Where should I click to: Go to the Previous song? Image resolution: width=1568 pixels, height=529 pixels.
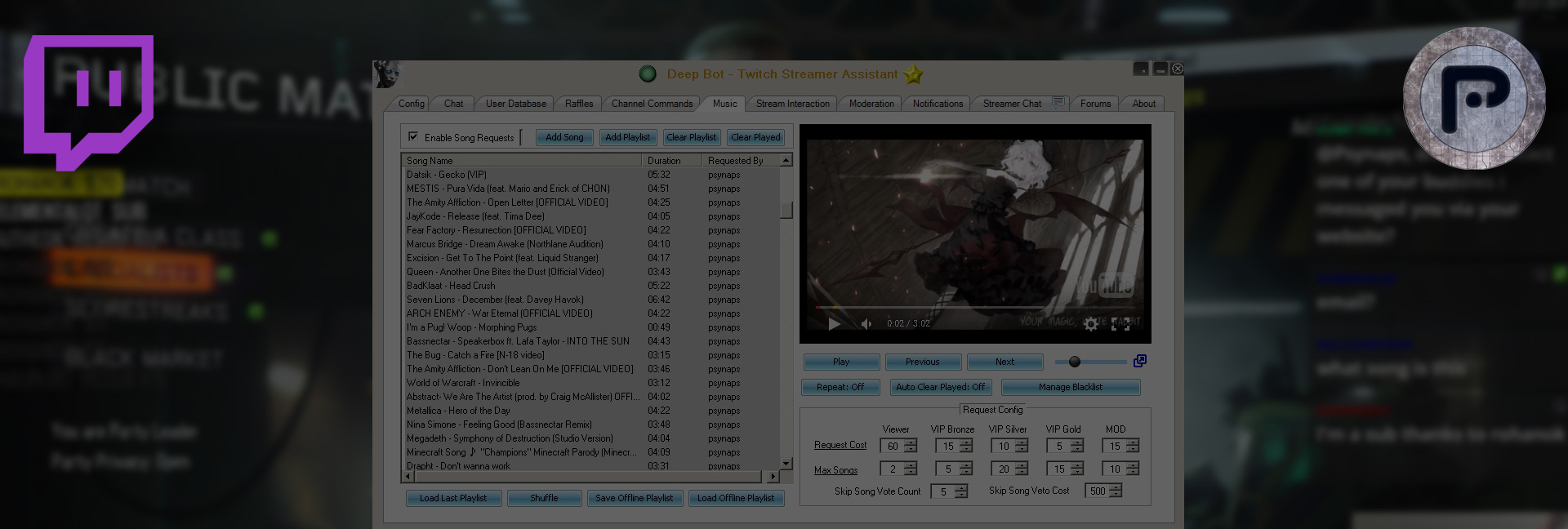(x=922, y=362)
